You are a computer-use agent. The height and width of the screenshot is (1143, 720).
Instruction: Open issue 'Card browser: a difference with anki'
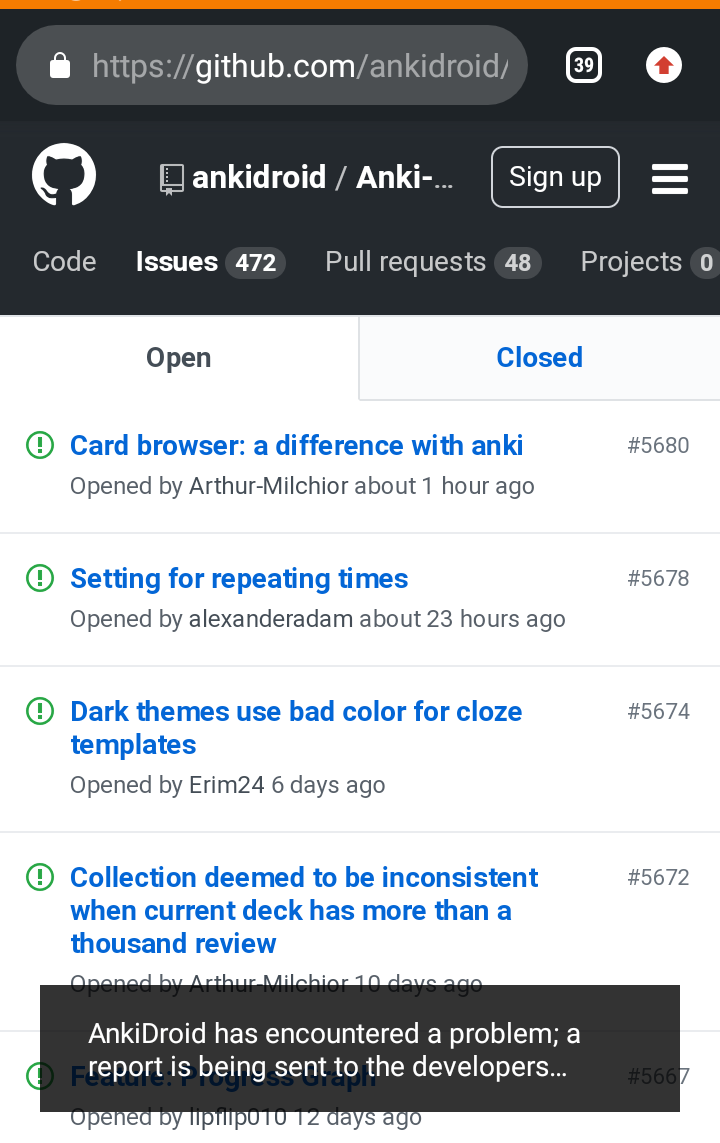point(297,445)
